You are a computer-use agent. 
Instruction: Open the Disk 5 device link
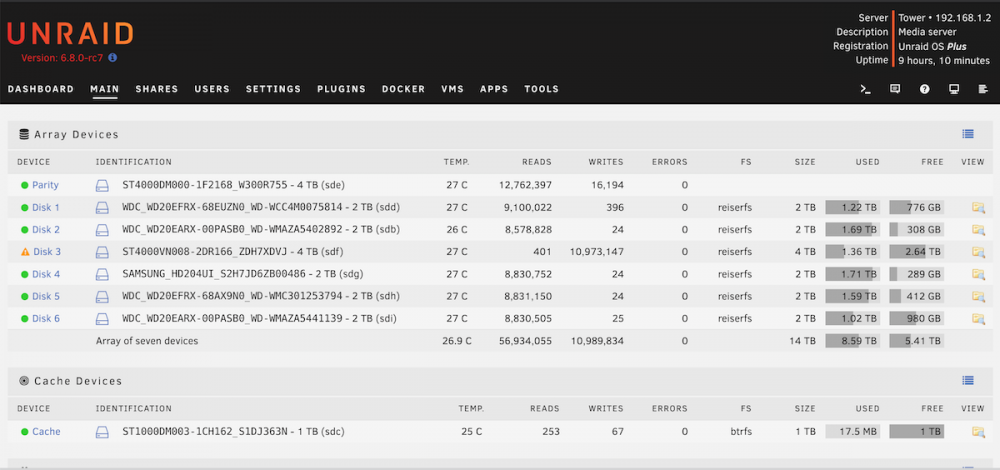[x=46, y=297]
